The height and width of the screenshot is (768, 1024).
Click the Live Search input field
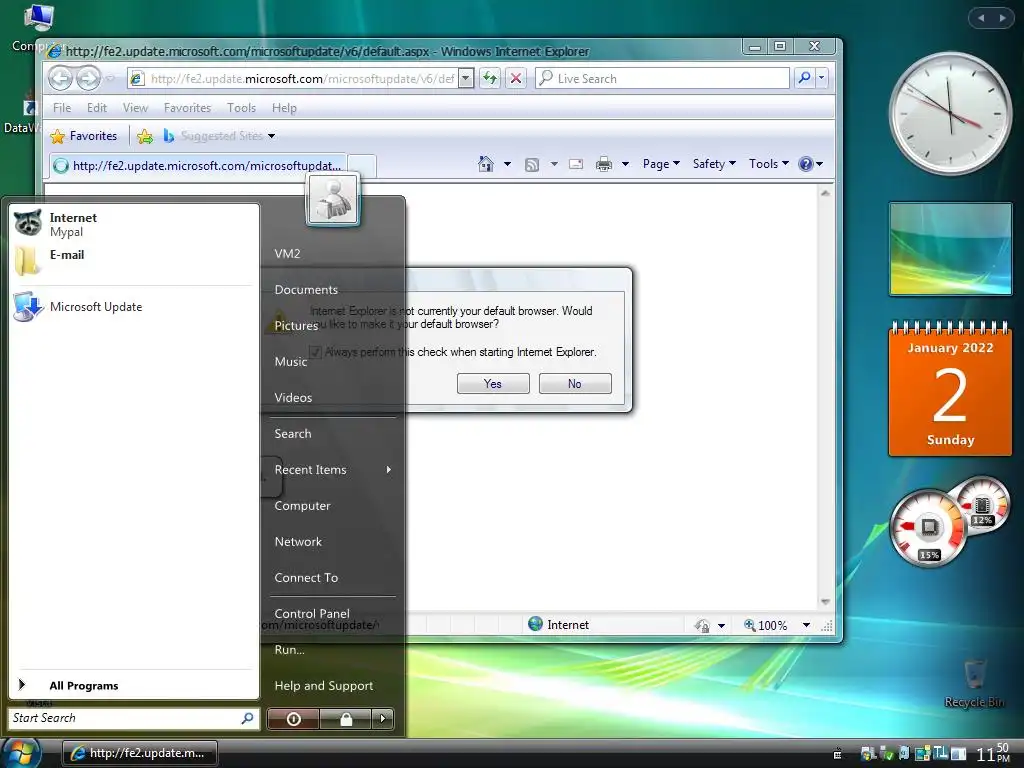click(662, 78)
